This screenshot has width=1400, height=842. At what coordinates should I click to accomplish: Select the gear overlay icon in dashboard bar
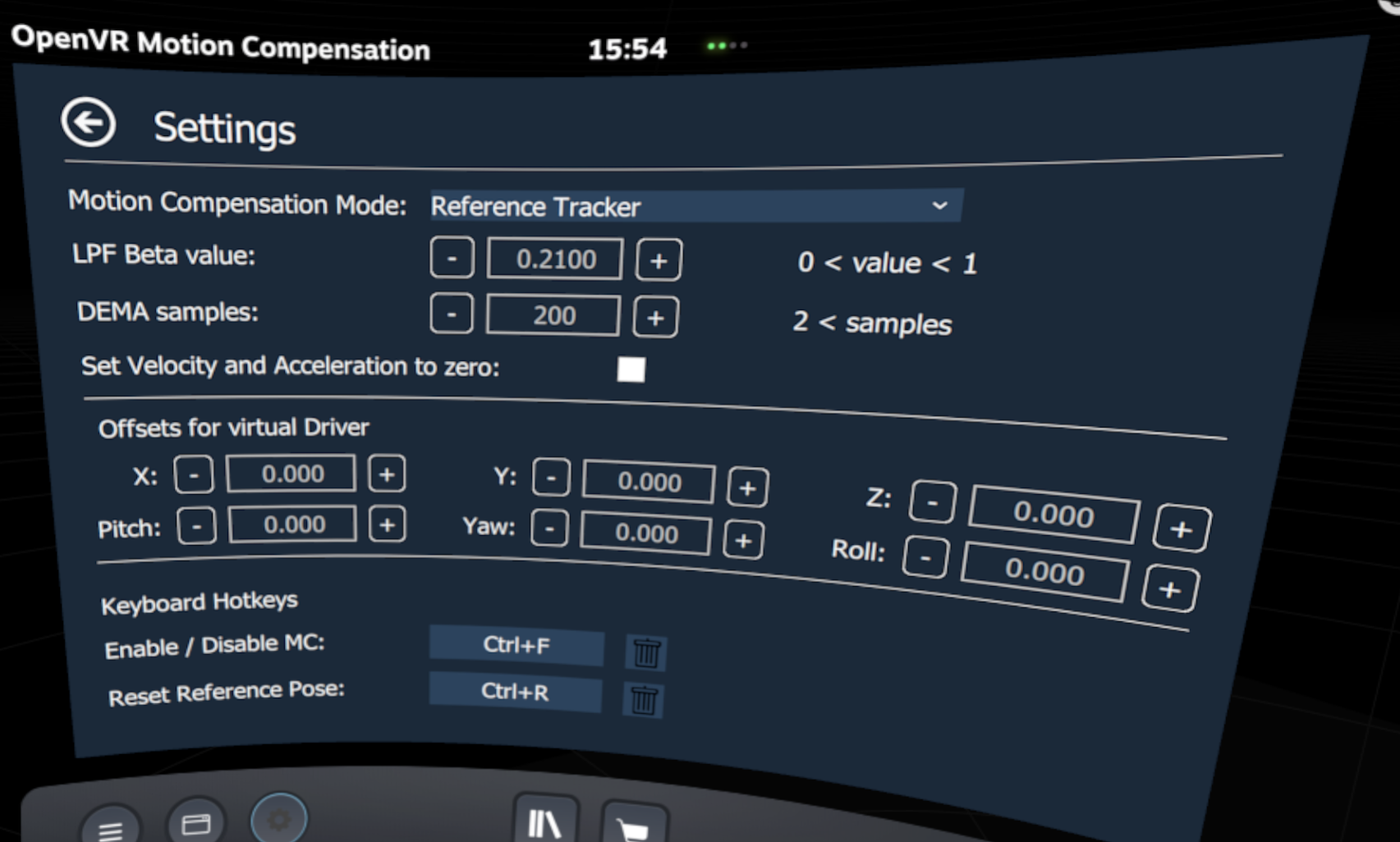[279, 819]
